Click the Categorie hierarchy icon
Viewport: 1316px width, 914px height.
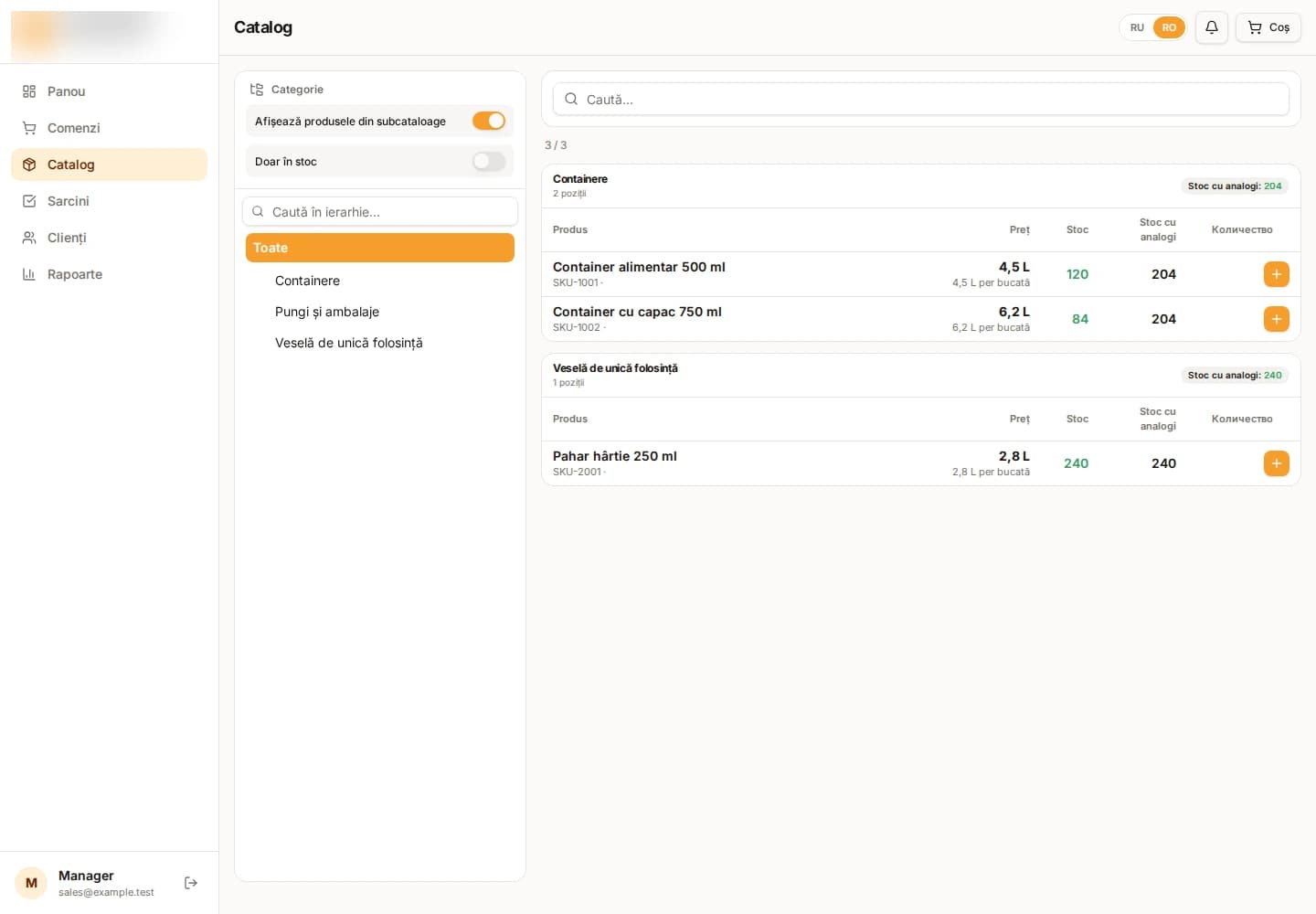[257, 90]
